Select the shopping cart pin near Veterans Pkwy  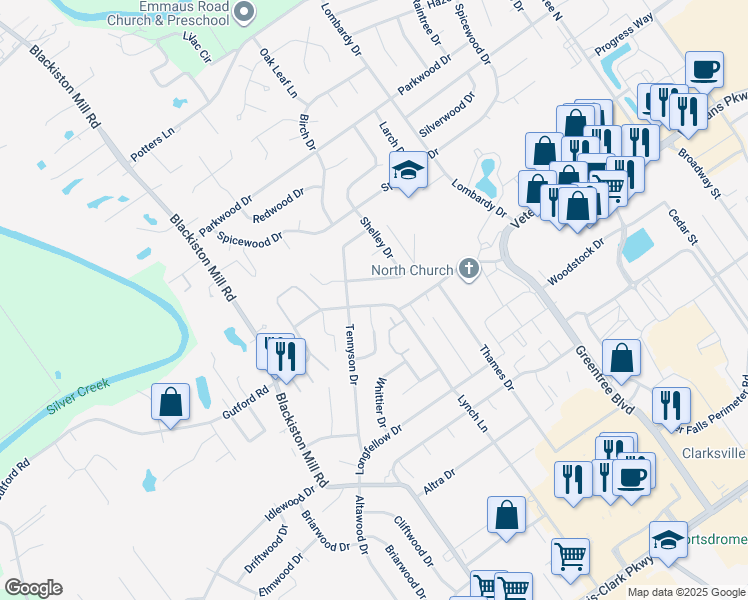[610, 185]
